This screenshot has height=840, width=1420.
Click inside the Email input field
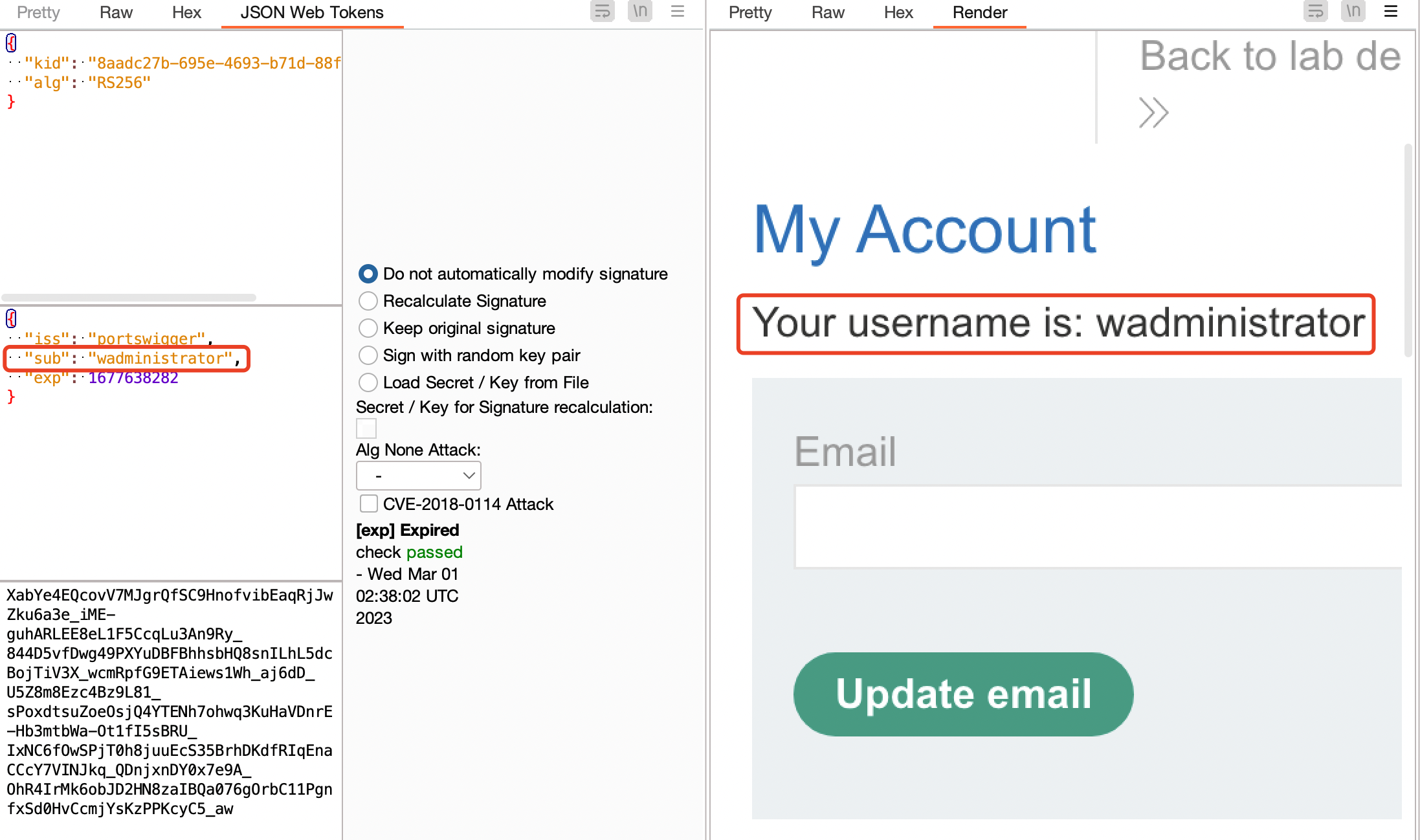1098,527
